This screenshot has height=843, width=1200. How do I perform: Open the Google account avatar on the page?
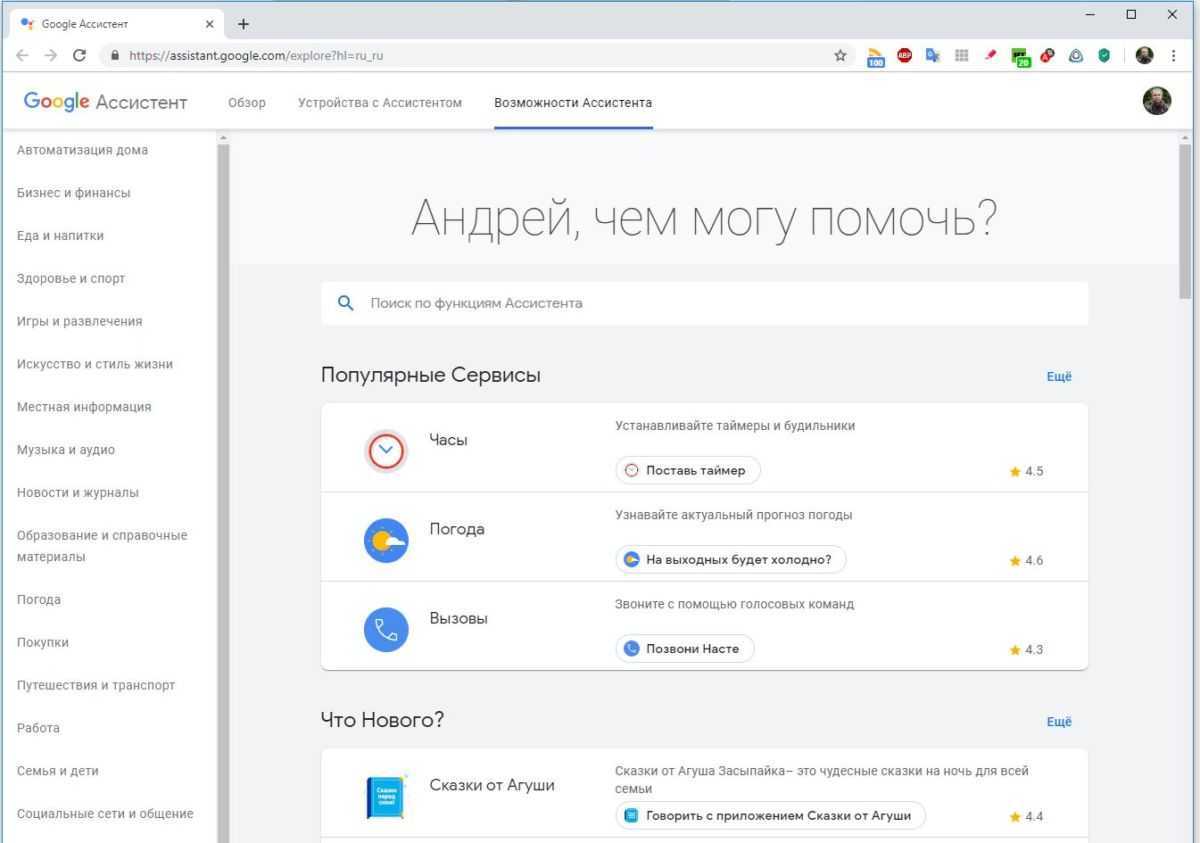(1156, 101)
